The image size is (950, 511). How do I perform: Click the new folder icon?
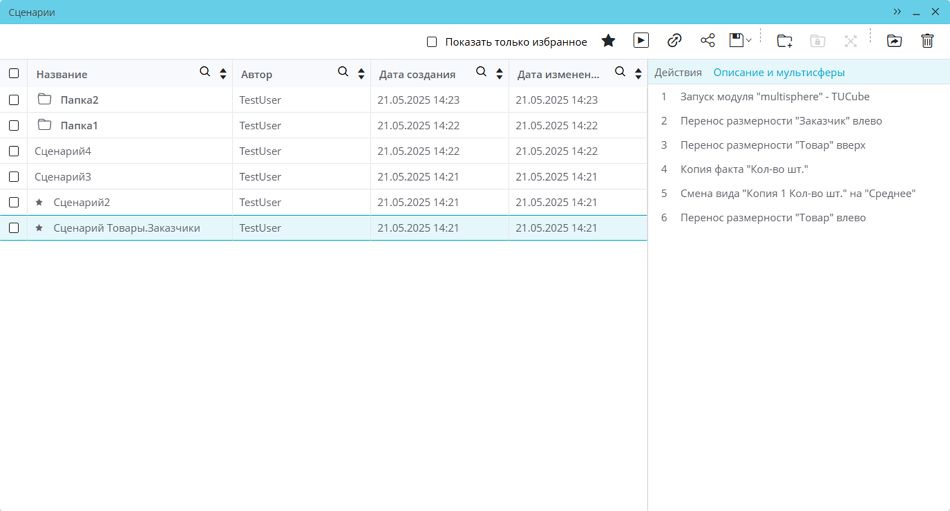click(x=784, y=41)
